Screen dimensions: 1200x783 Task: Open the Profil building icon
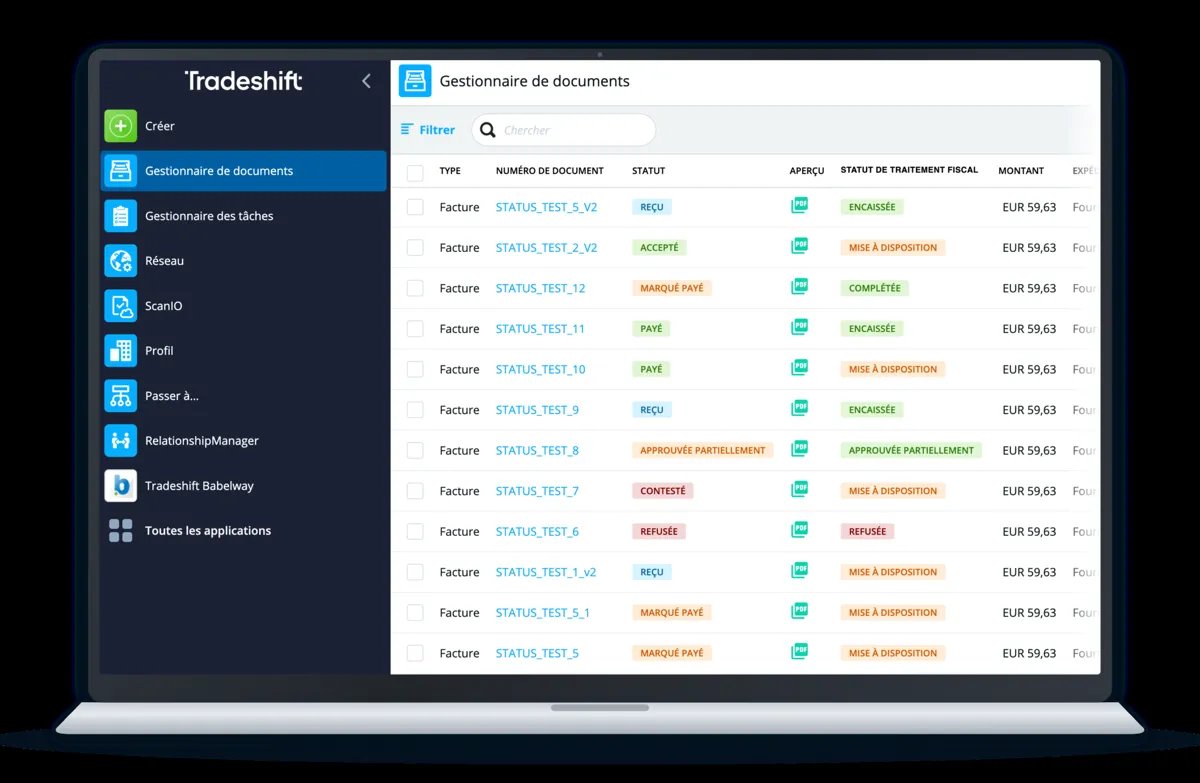121,351
